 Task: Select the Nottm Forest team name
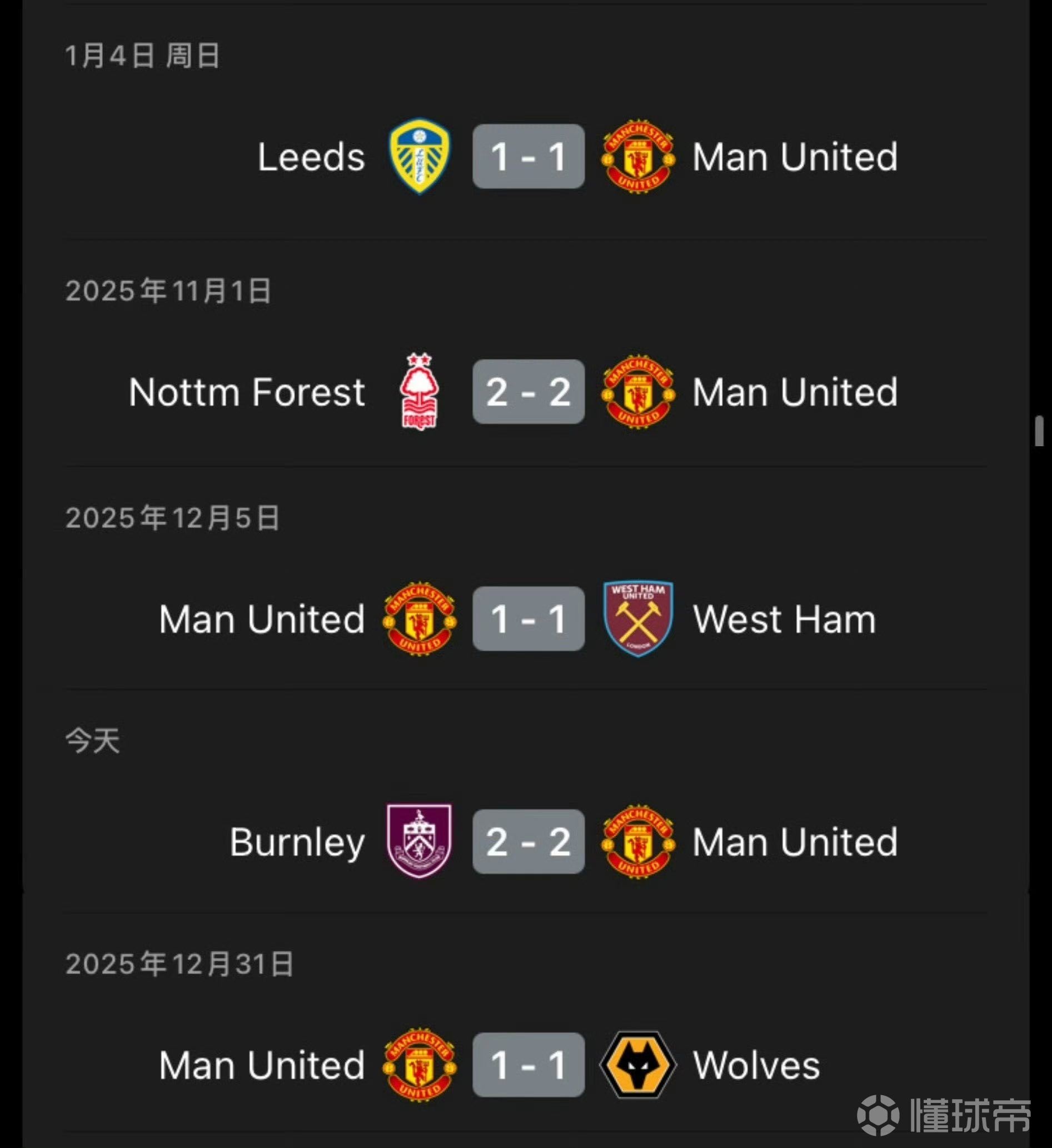[x=247, y=392]
